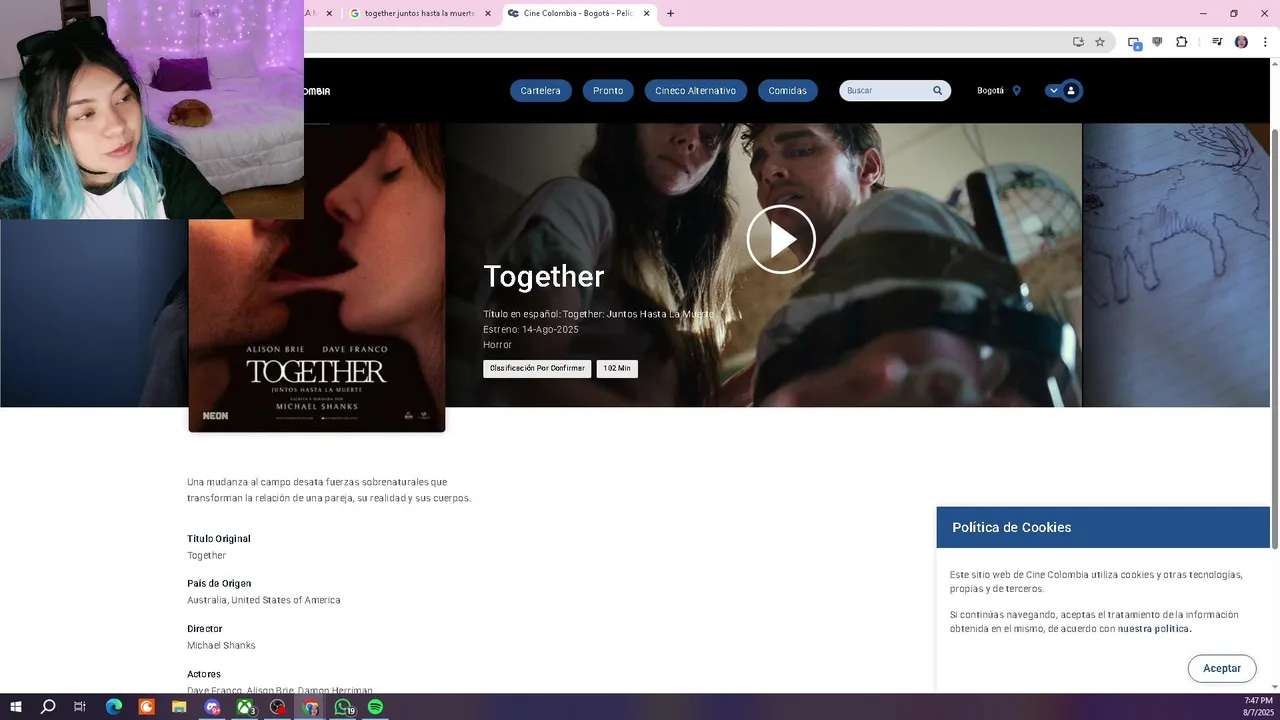The image size is (1280, 720).
Task: Expand the user account chevron
Action: coord(1053,91)
